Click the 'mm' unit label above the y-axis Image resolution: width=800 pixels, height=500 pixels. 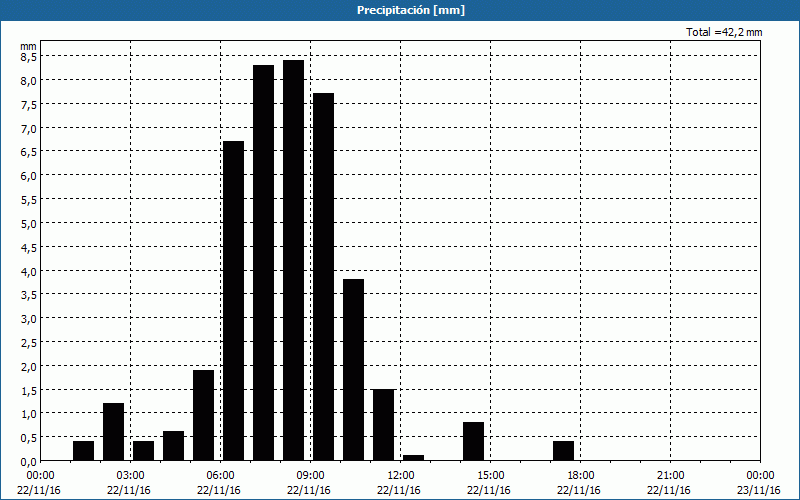pyautogui.click(x=28, y=46)
